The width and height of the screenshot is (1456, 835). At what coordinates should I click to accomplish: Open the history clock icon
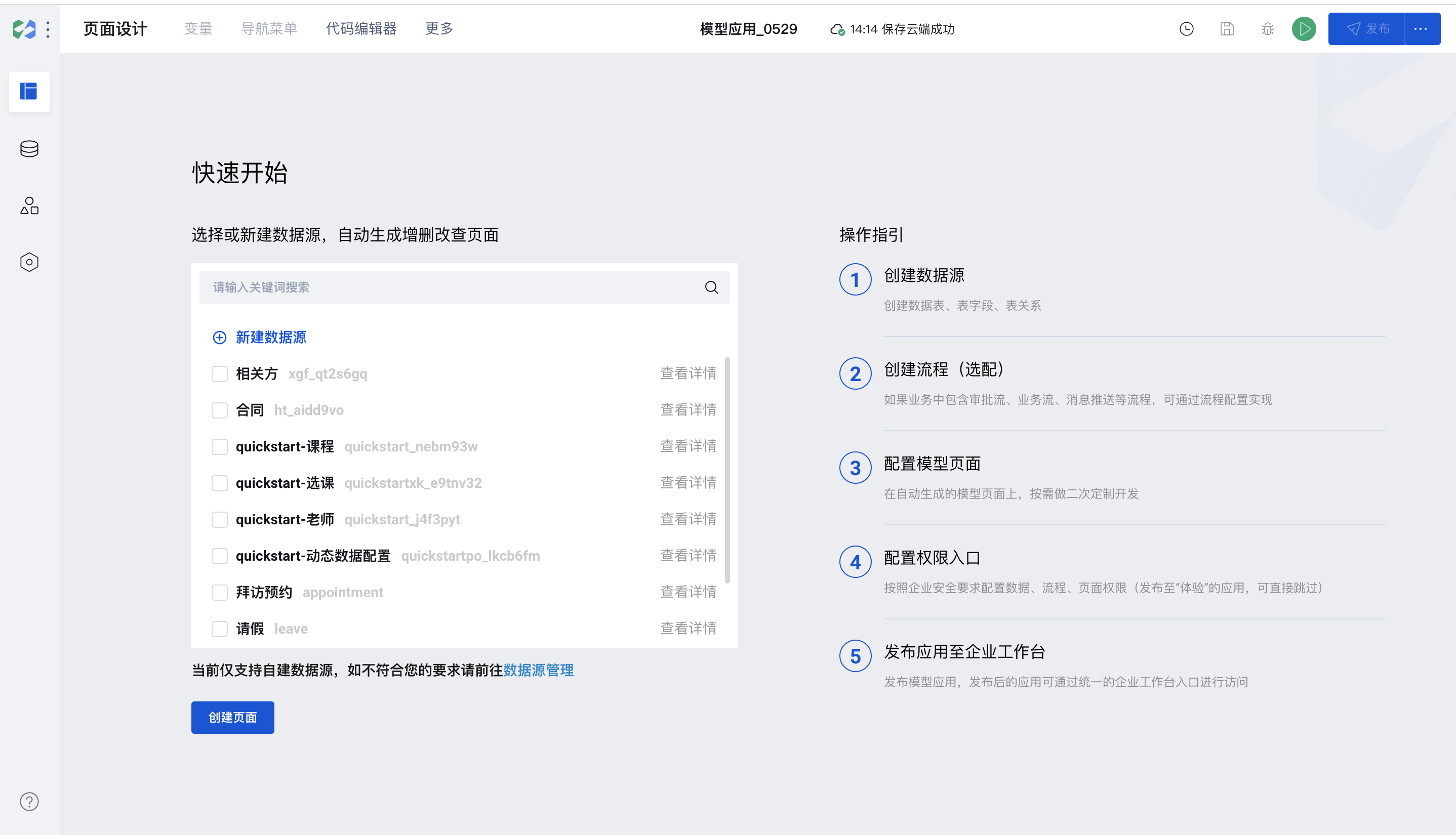click(x=1186, y=29)
